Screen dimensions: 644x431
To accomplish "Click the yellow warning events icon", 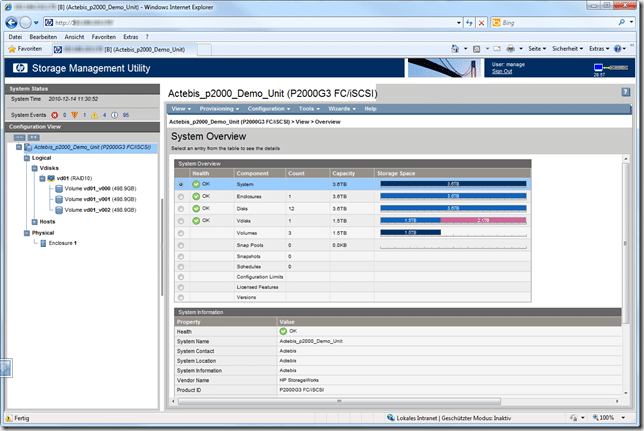I will click(x=94, y=115).
